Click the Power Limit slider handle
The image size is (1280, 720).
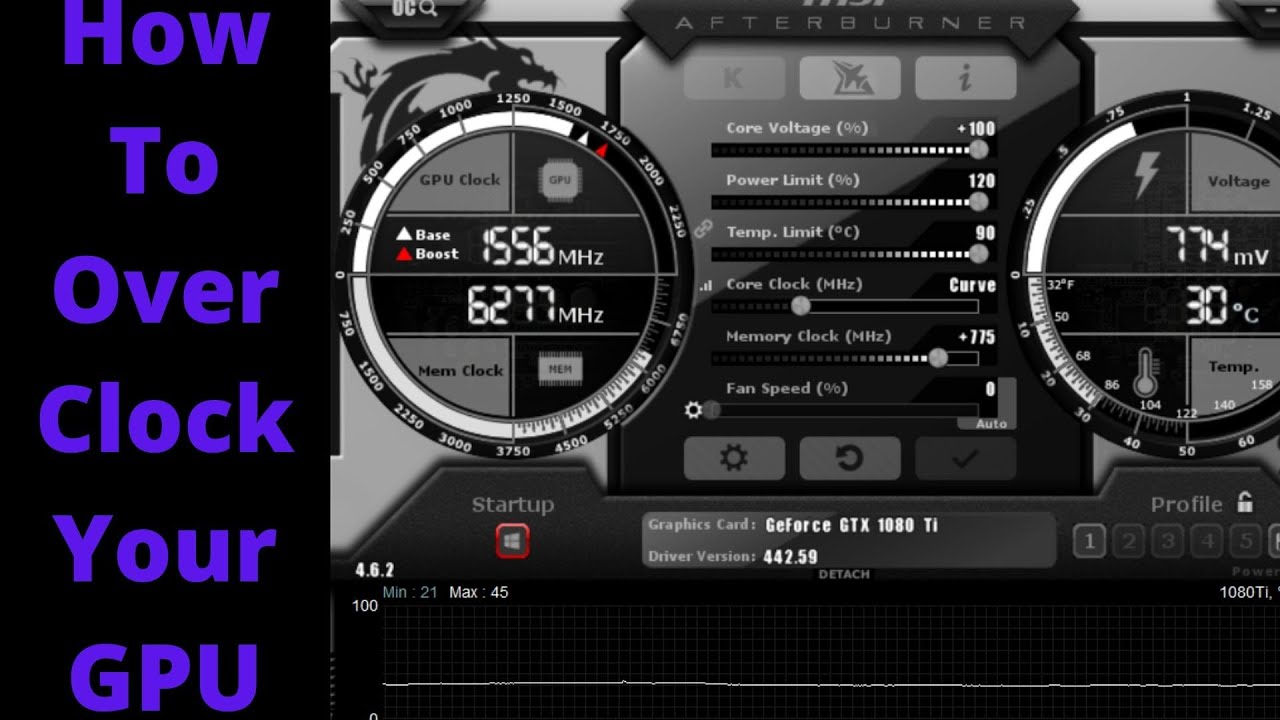point(979,202)
